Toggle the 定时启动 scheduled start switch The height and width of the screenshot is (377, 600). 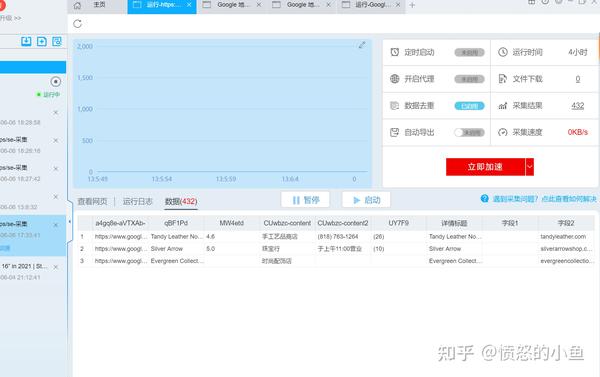[x=470, y=52]
